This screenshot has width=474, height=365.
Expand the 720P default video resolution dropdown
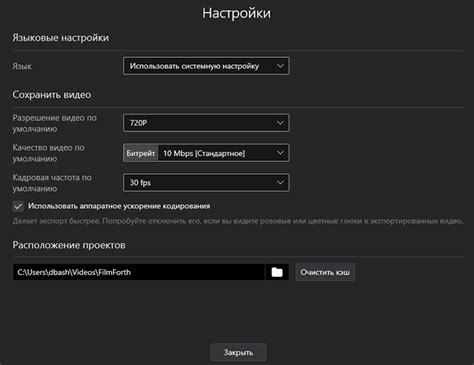[206, 123]
